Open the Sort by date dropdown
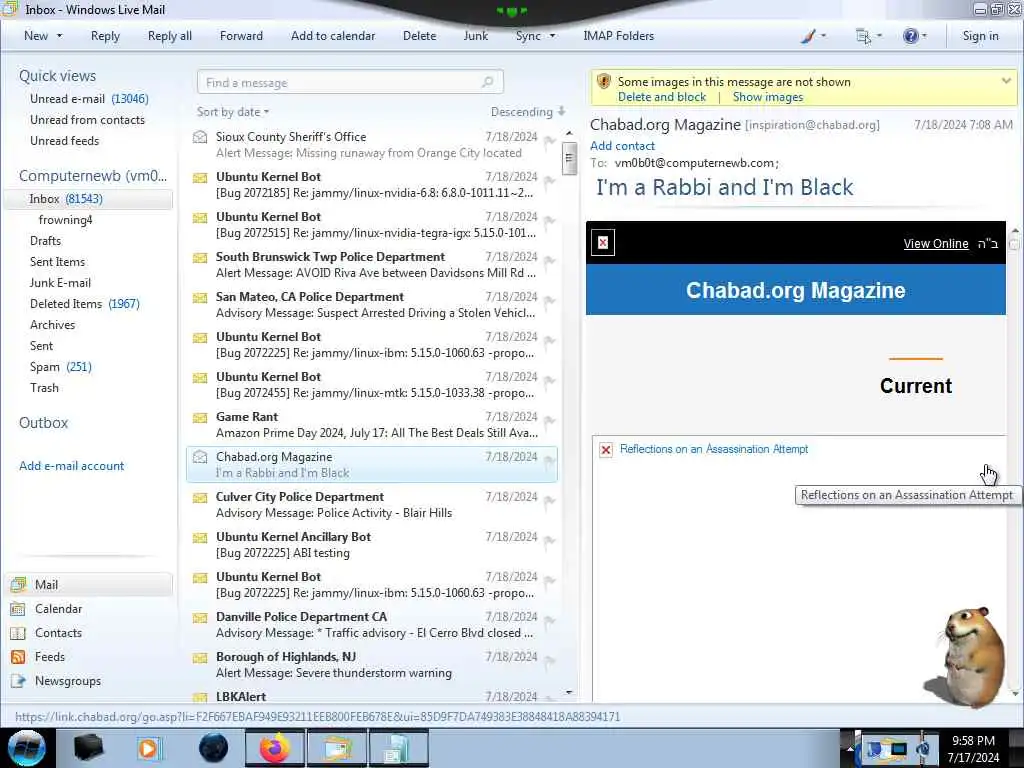 [233, 112]
